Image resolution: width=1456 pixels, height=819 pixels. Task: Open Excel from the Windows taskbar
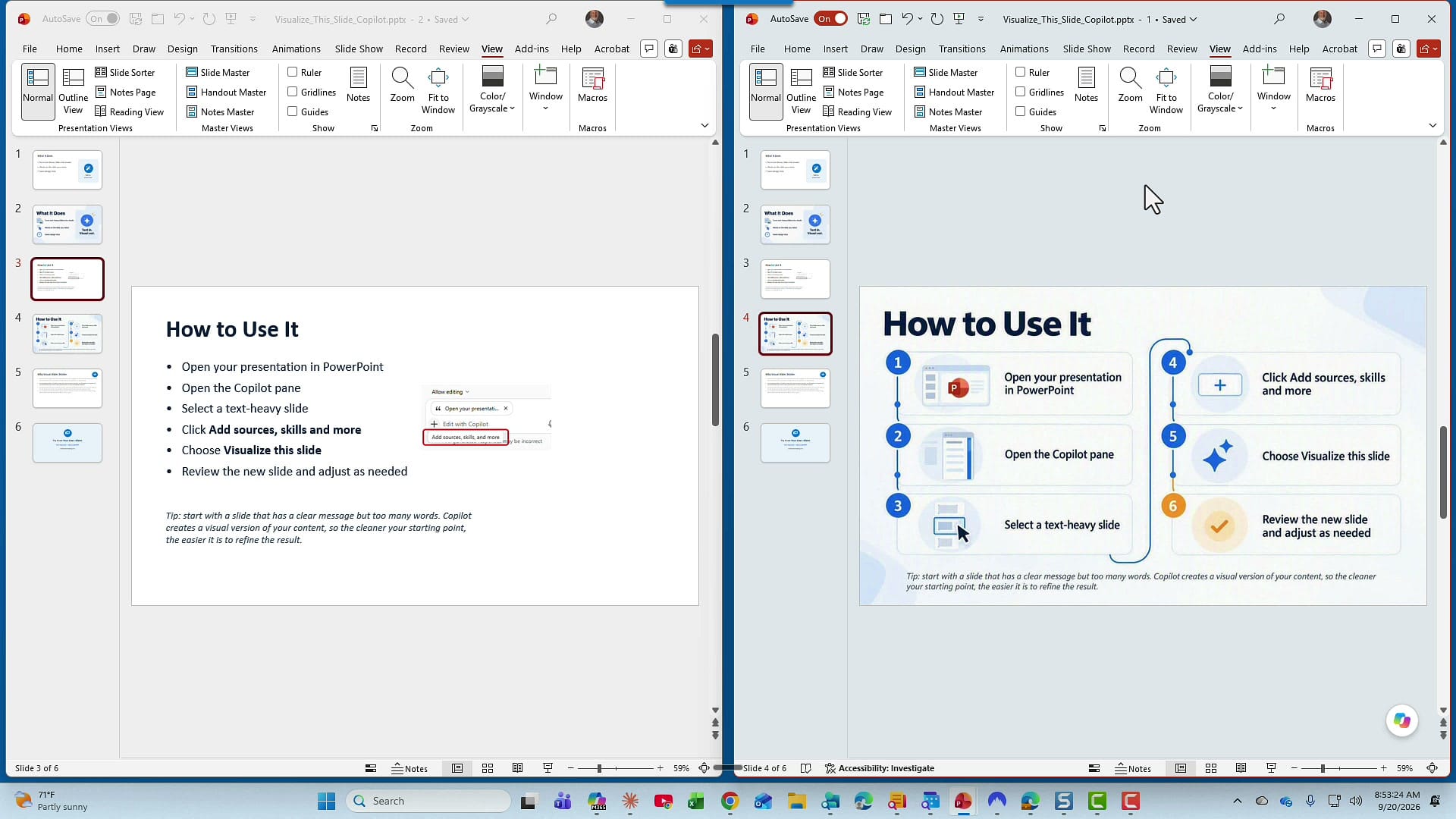pos(695,801)
